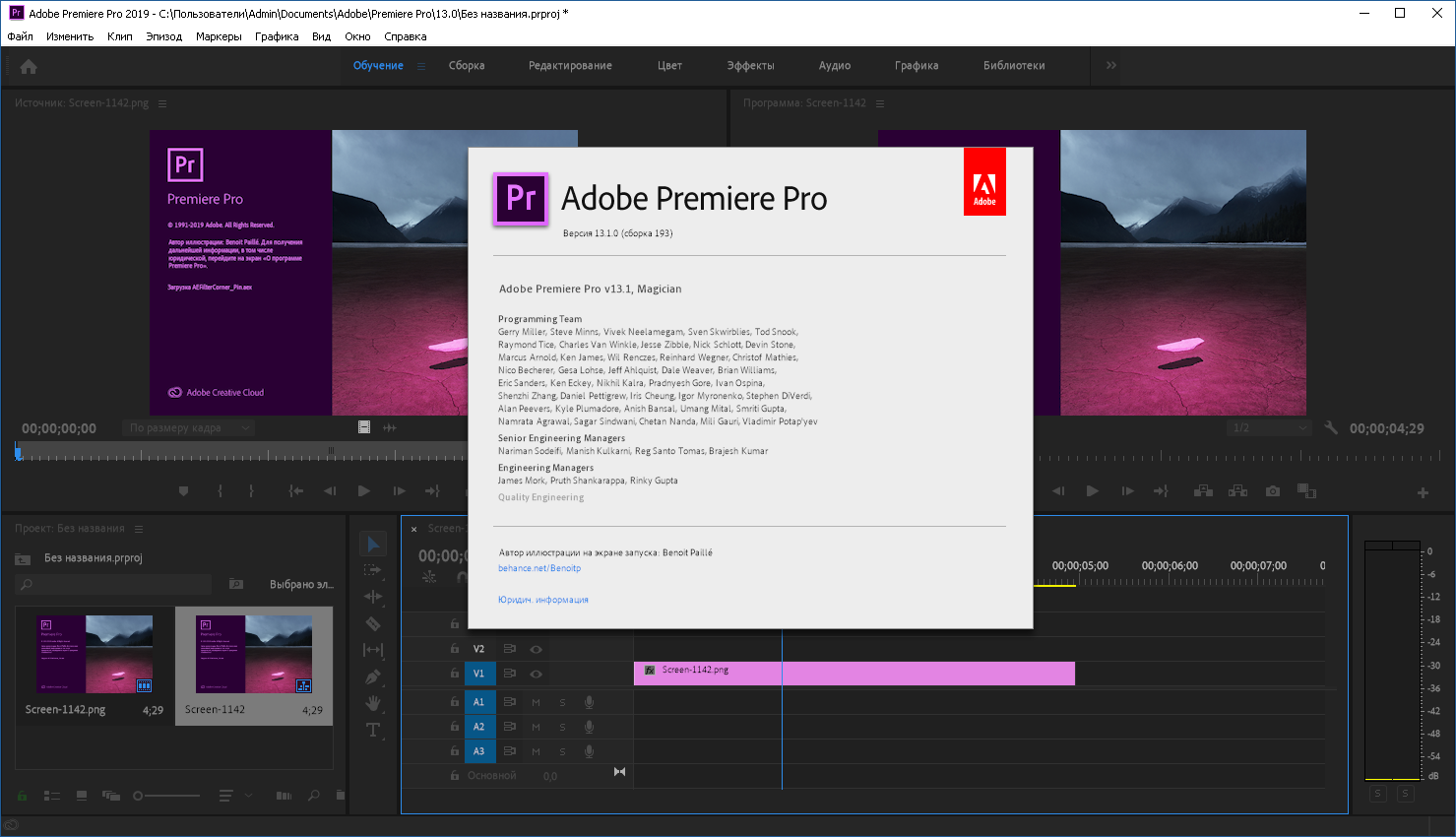Open the 1/2 playback resolution dropdown
The image size is (1456, 837).
click(1269, 428)
